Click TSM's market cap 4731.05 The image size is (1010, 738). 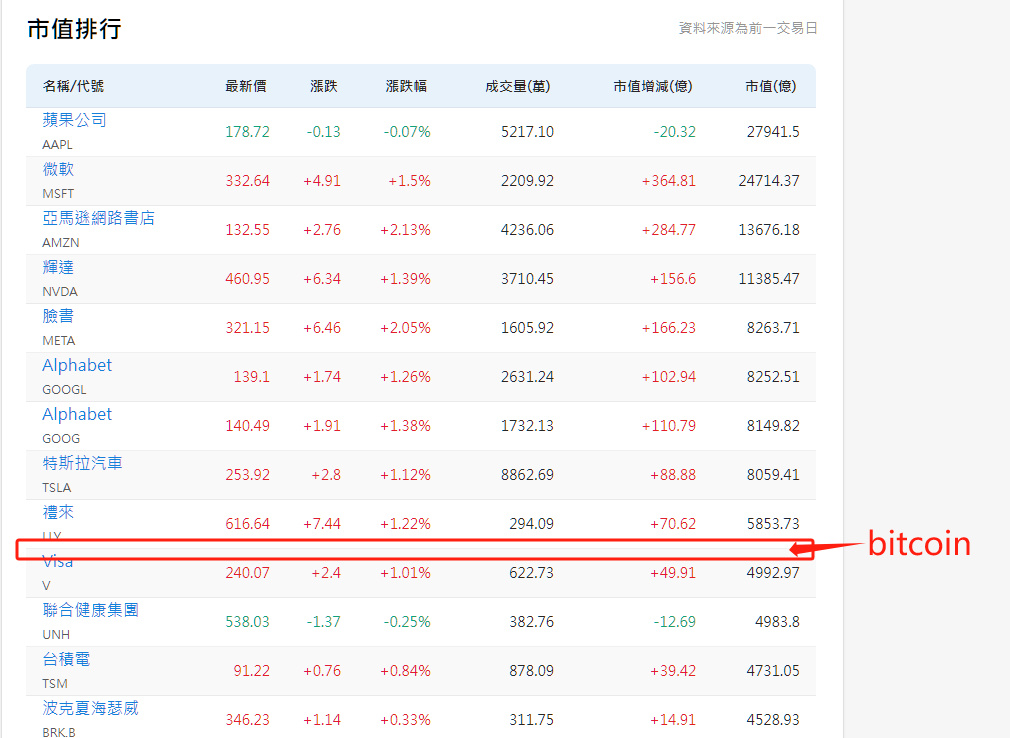click(x=773, y=670)
